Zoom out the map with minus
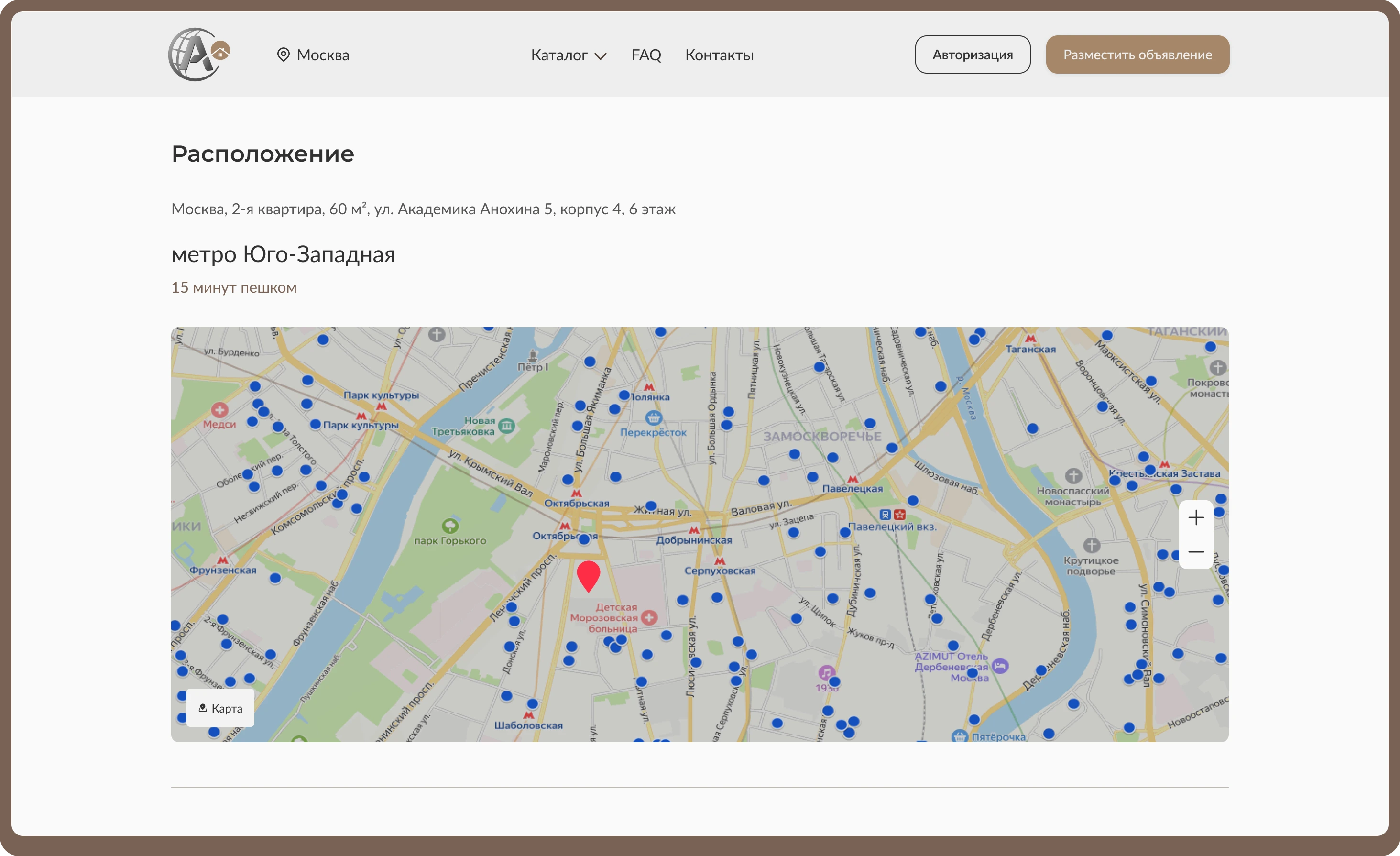Viewport: 1400px width, 856px height. (1196, 551)
